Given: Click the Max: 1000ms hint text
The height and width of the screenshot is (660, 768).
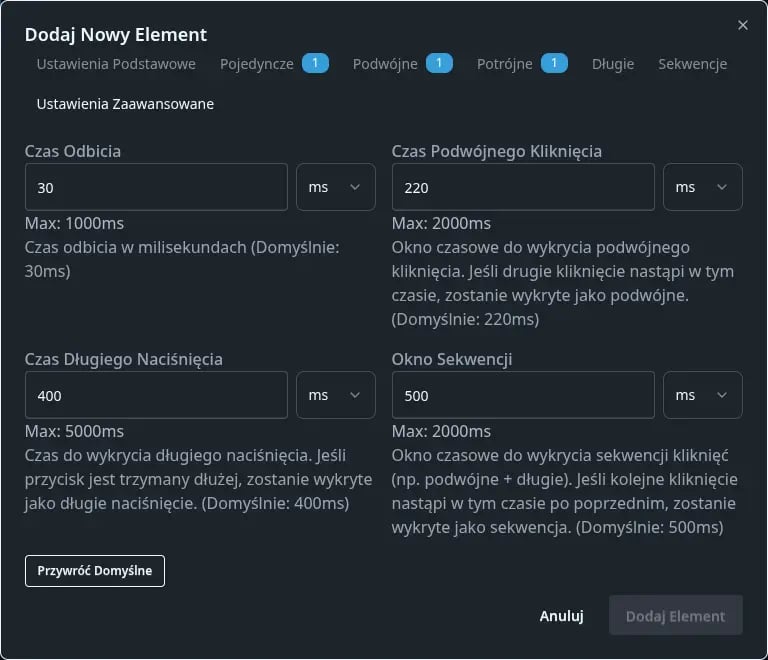Looking at the screenshot, I should click(x=74, y=224).
